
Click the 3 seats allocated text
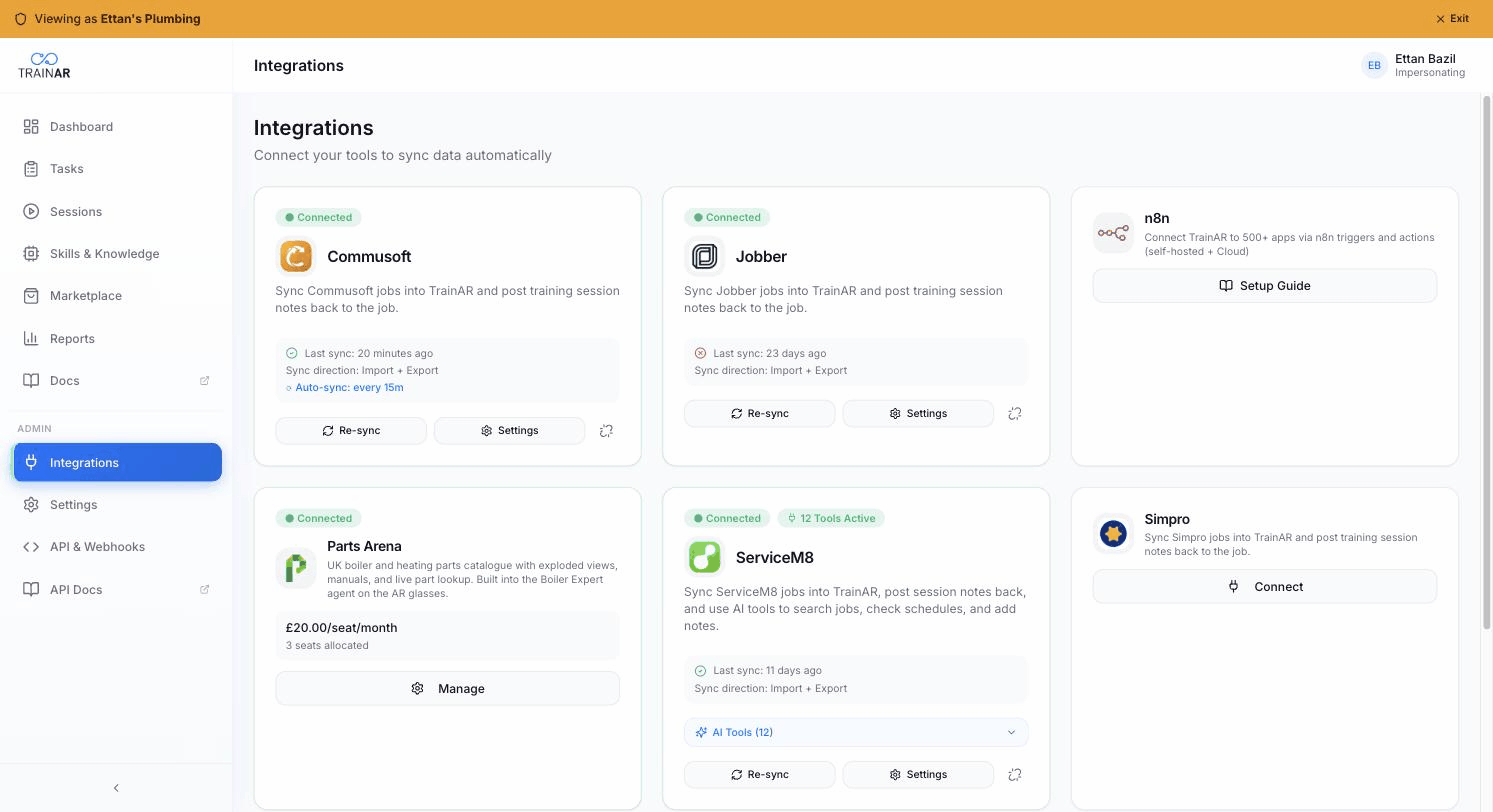pos(327,646)
